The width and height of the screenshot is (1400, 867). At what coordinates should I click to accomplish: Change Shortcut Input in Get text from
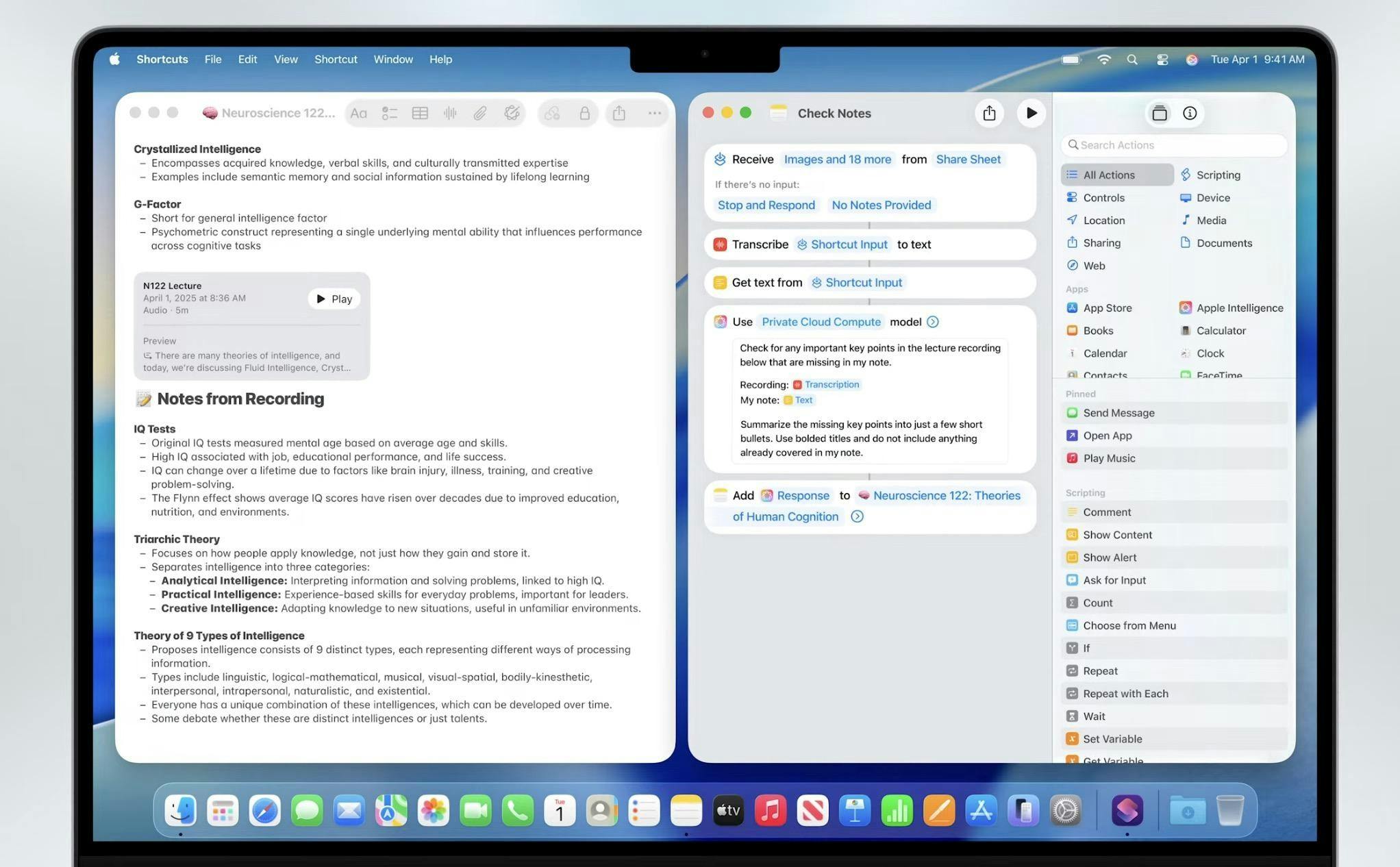click(x=857, y=283)
